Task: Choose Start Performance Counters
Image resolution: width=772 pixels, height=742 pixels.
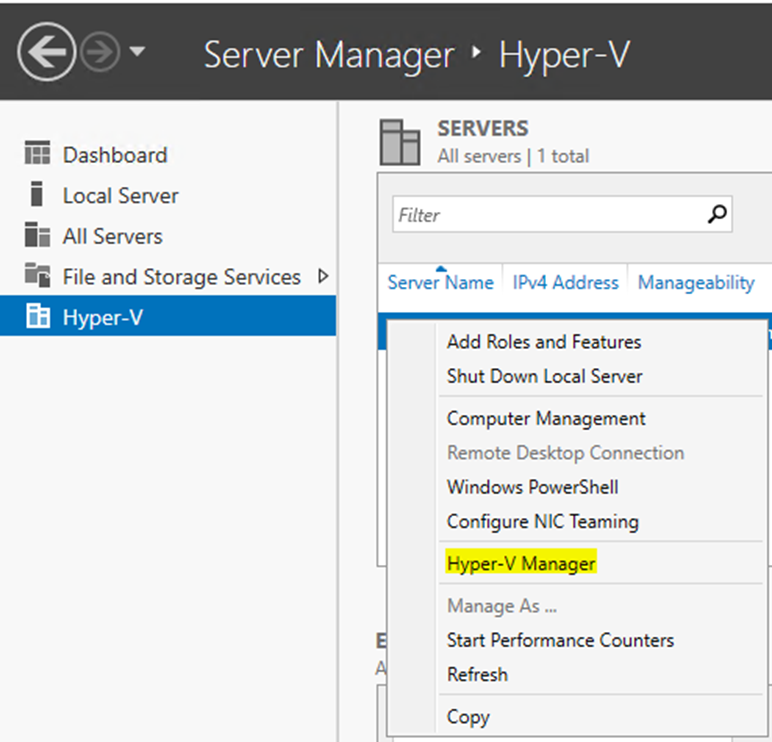Action: point(560,641)
